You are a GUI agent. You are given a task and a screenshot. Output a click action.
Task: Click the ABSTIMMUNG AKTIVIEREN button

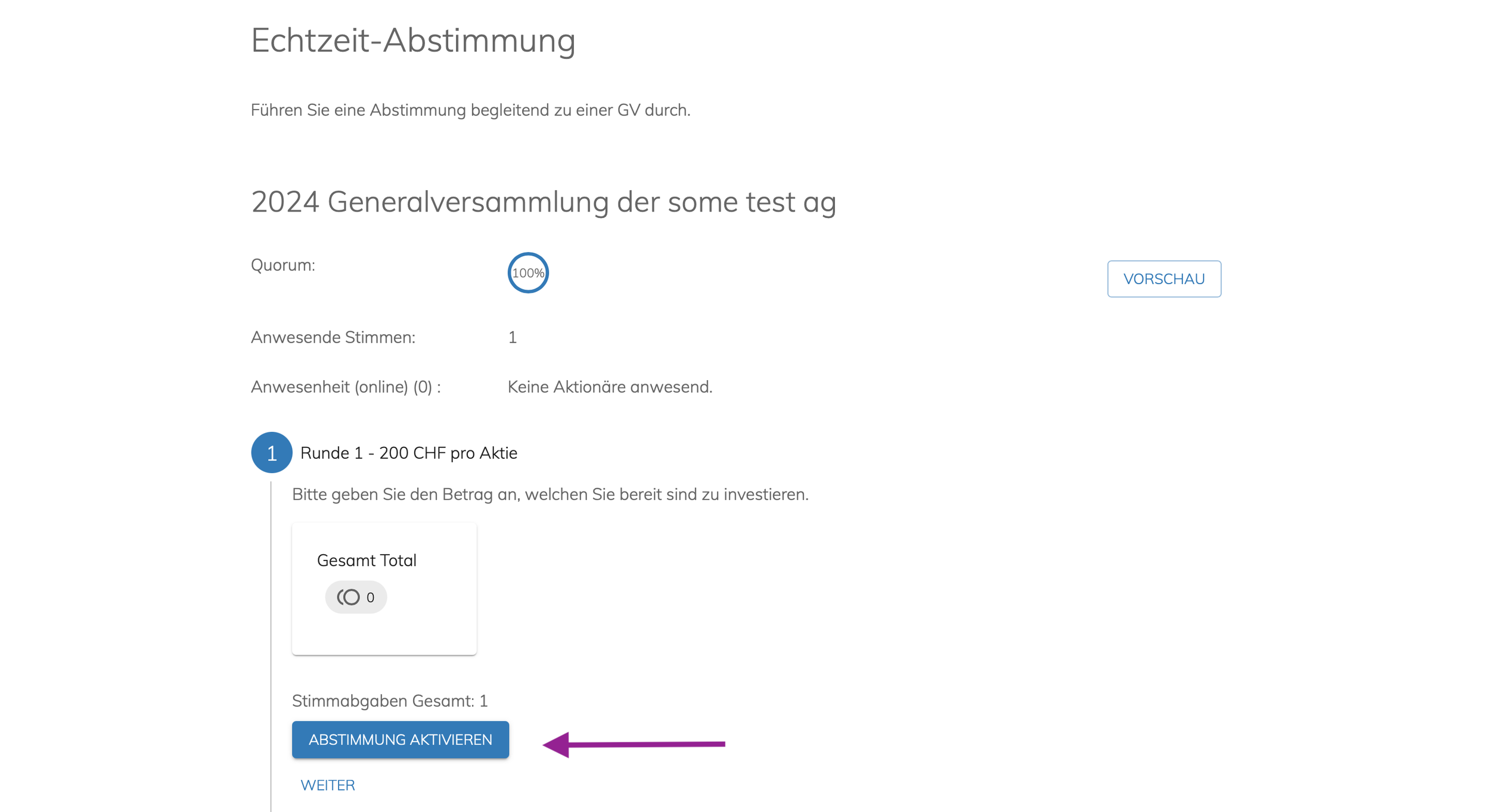click(x=400, y=739)
